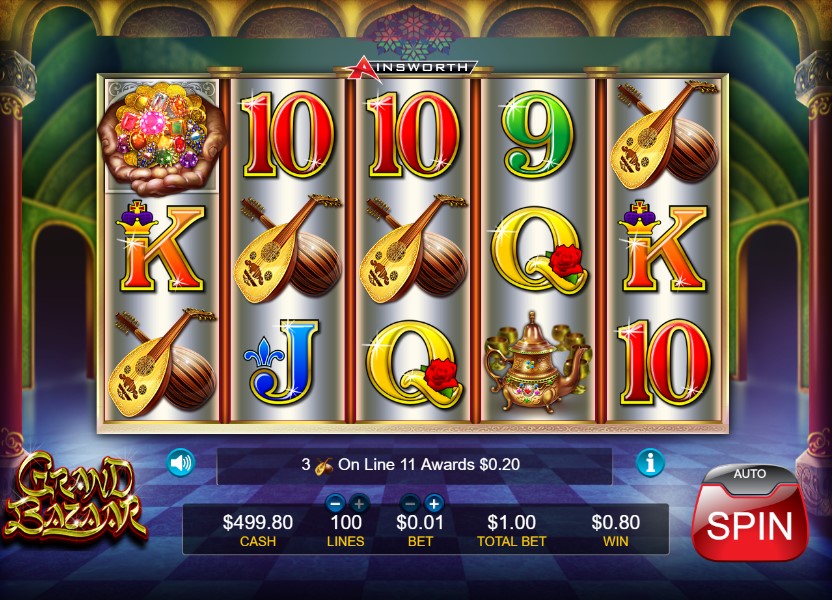Decrease the number of lines
Image resolution: width=832 pixels, height=600 pixels.
(x=335, y=502)
